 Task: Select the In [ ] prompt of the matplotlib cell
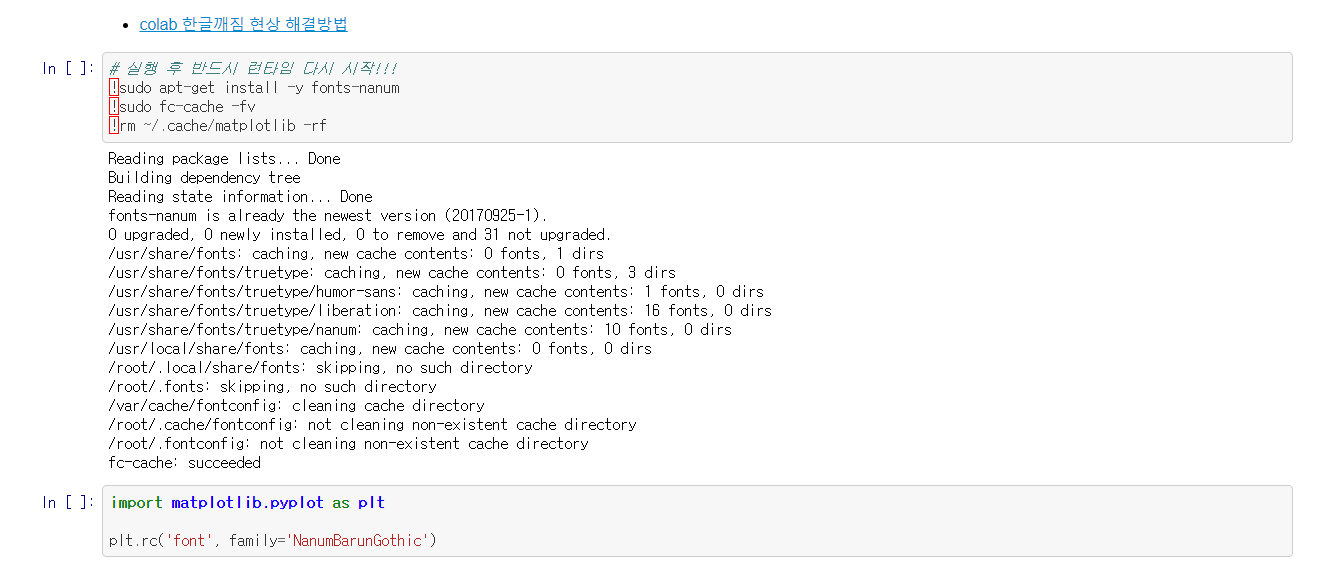click(68, 502)
